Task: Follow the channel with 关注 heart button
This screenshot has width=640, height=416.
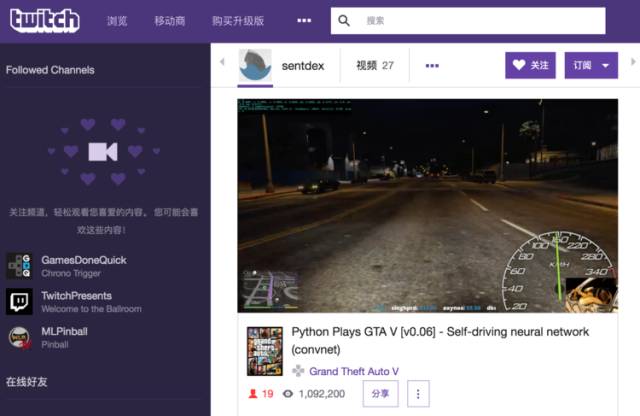Action: tap(530, 65)
